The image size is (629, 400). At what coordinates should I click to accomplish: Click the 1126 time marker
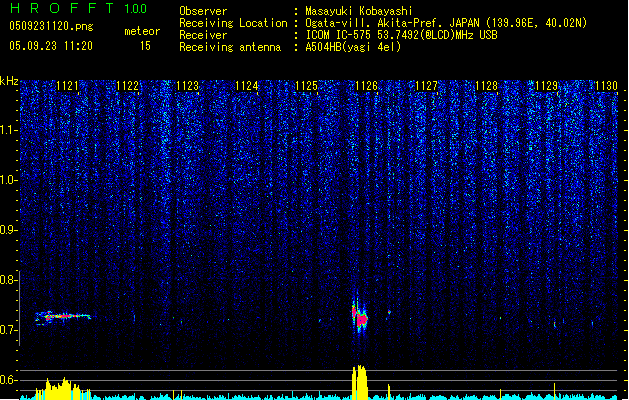click(x=366, y=86)
